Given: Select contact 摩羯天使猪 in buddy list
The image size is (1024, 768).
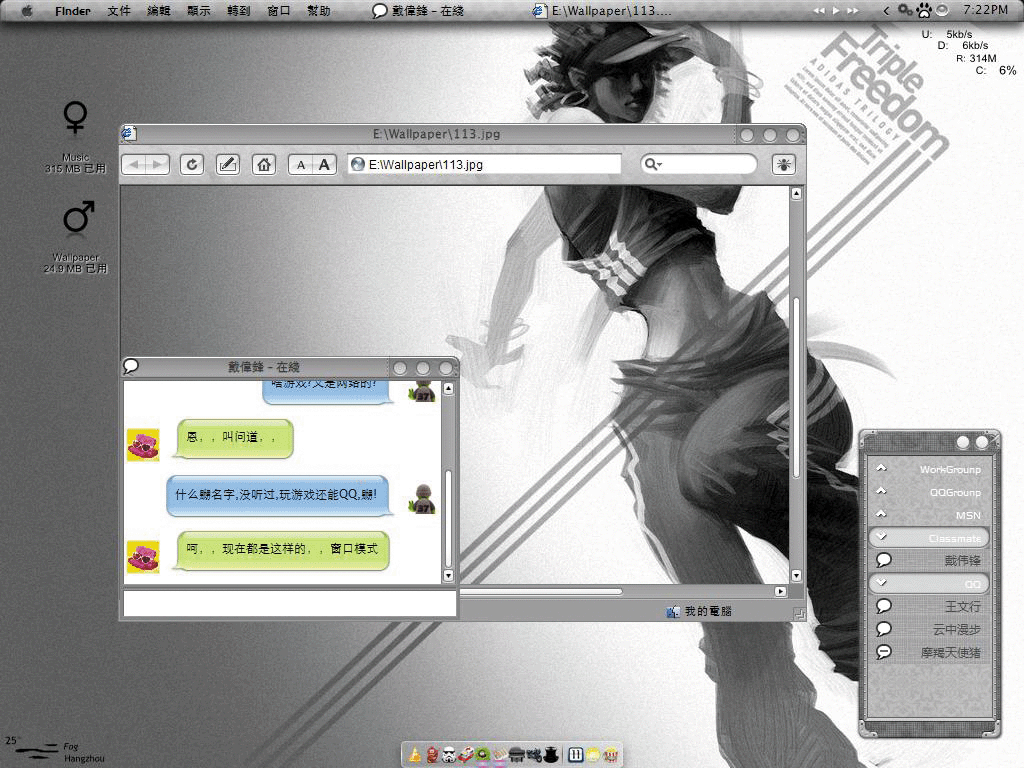Looking at the screenshot, I should coord(929,652).
